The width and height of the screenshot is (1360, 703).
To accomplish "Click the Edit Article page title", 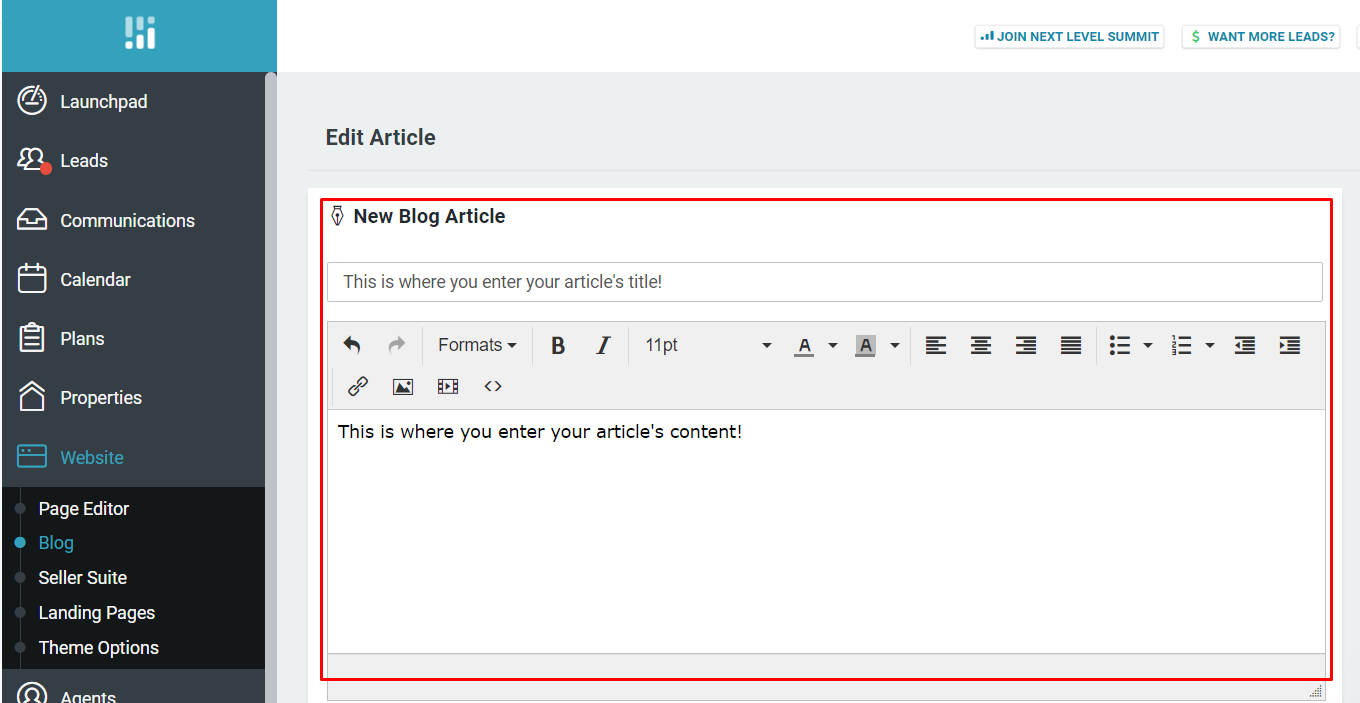I will tap(381, 137).
